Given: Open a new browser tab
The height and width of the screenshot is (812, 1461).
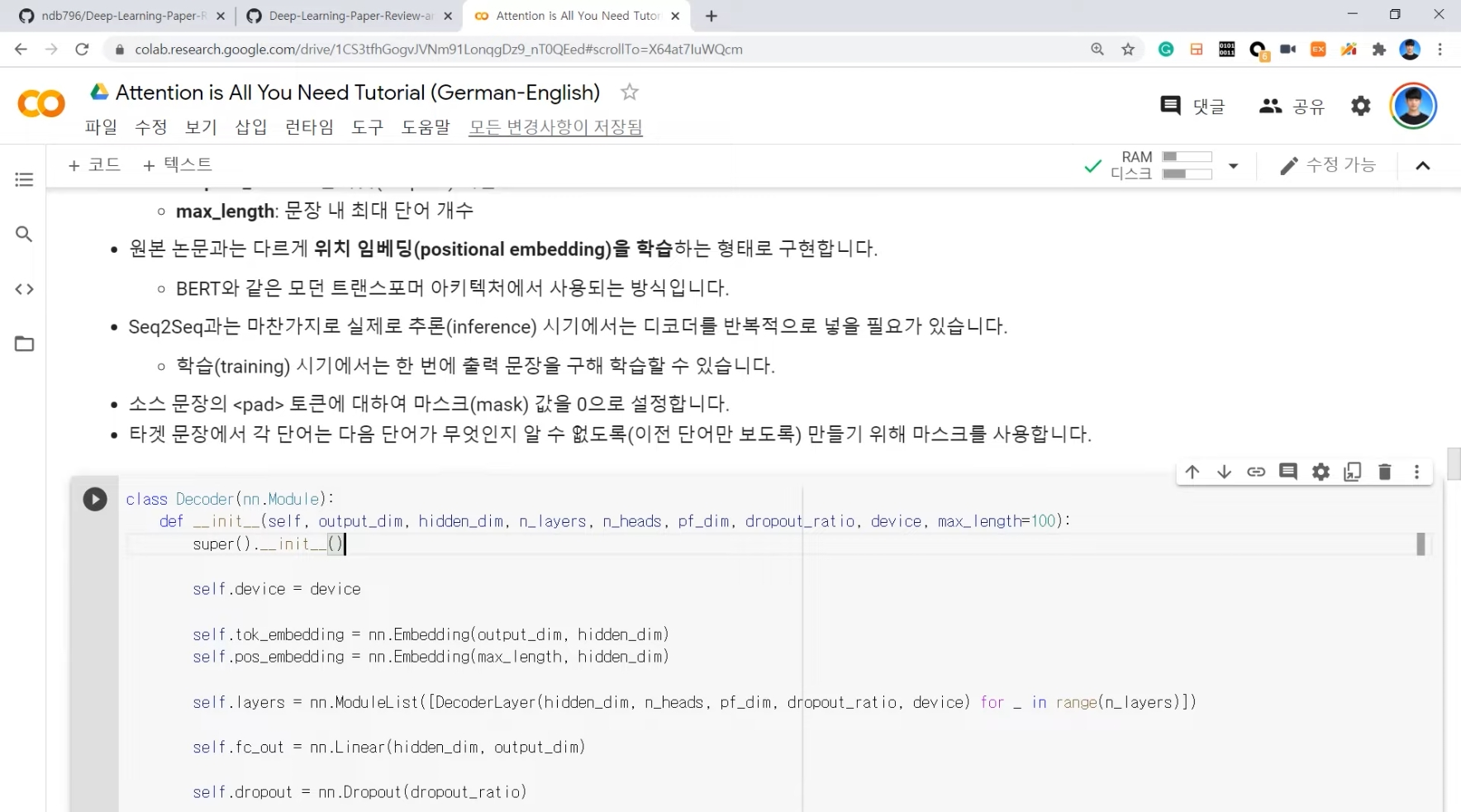Looking at the screenshot, I should pyautogui.click(x=711, y=16).
